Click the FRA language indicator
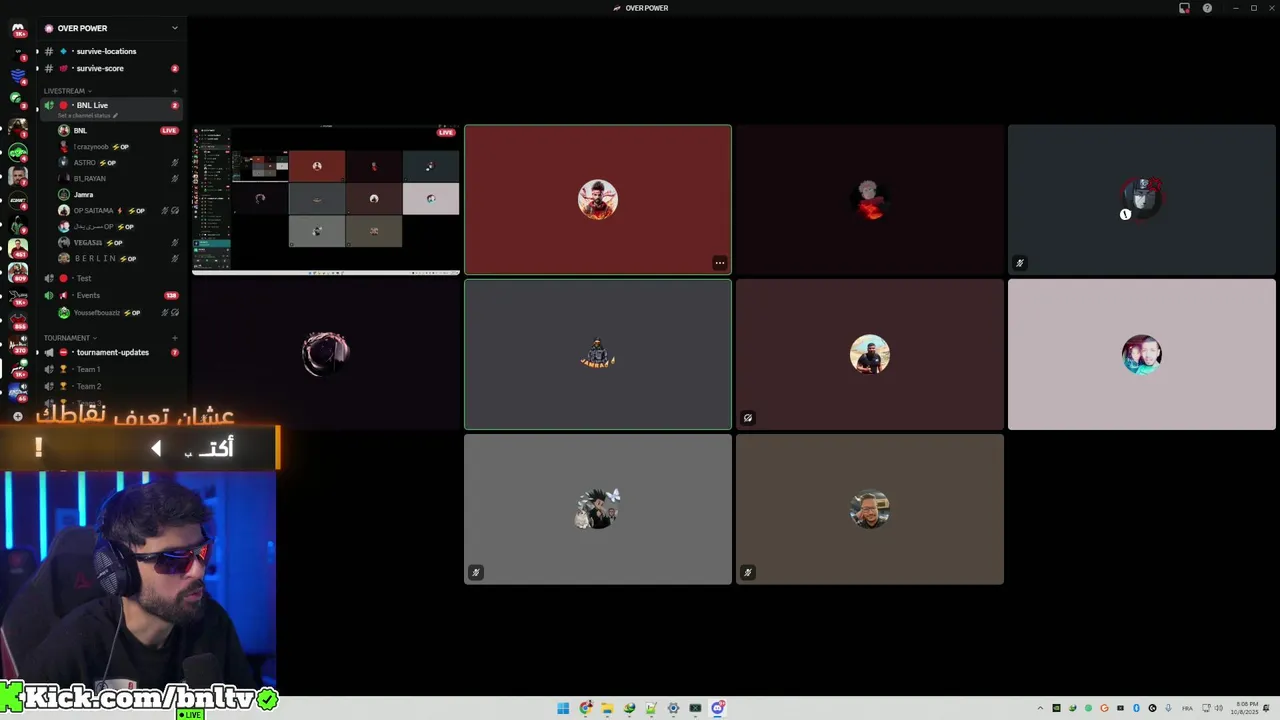1280x720 pixels. tap(1188, 708)
